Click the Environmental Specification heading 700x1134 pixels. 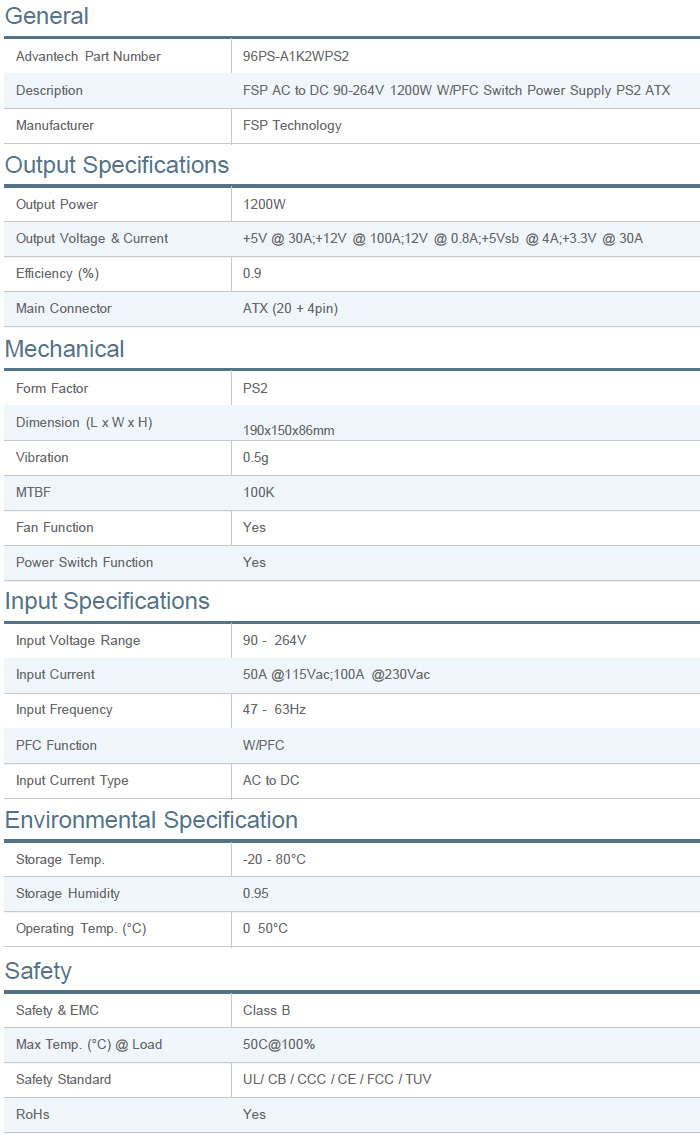tap(151, 820)
